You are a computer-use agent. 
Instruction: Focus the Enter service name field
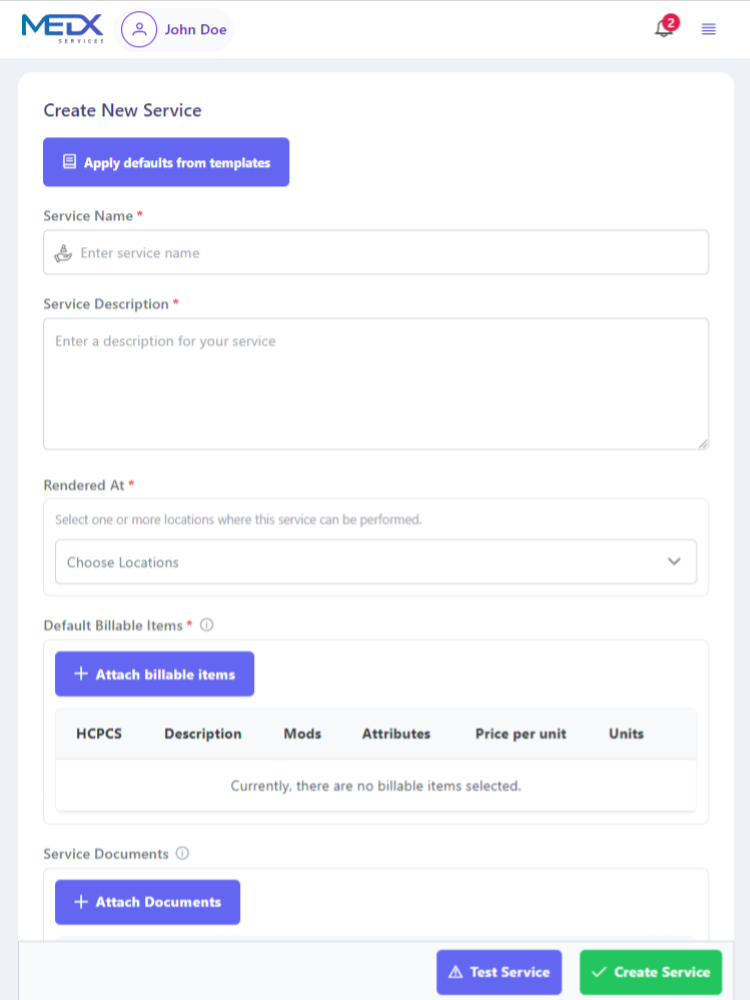point(390,253)
